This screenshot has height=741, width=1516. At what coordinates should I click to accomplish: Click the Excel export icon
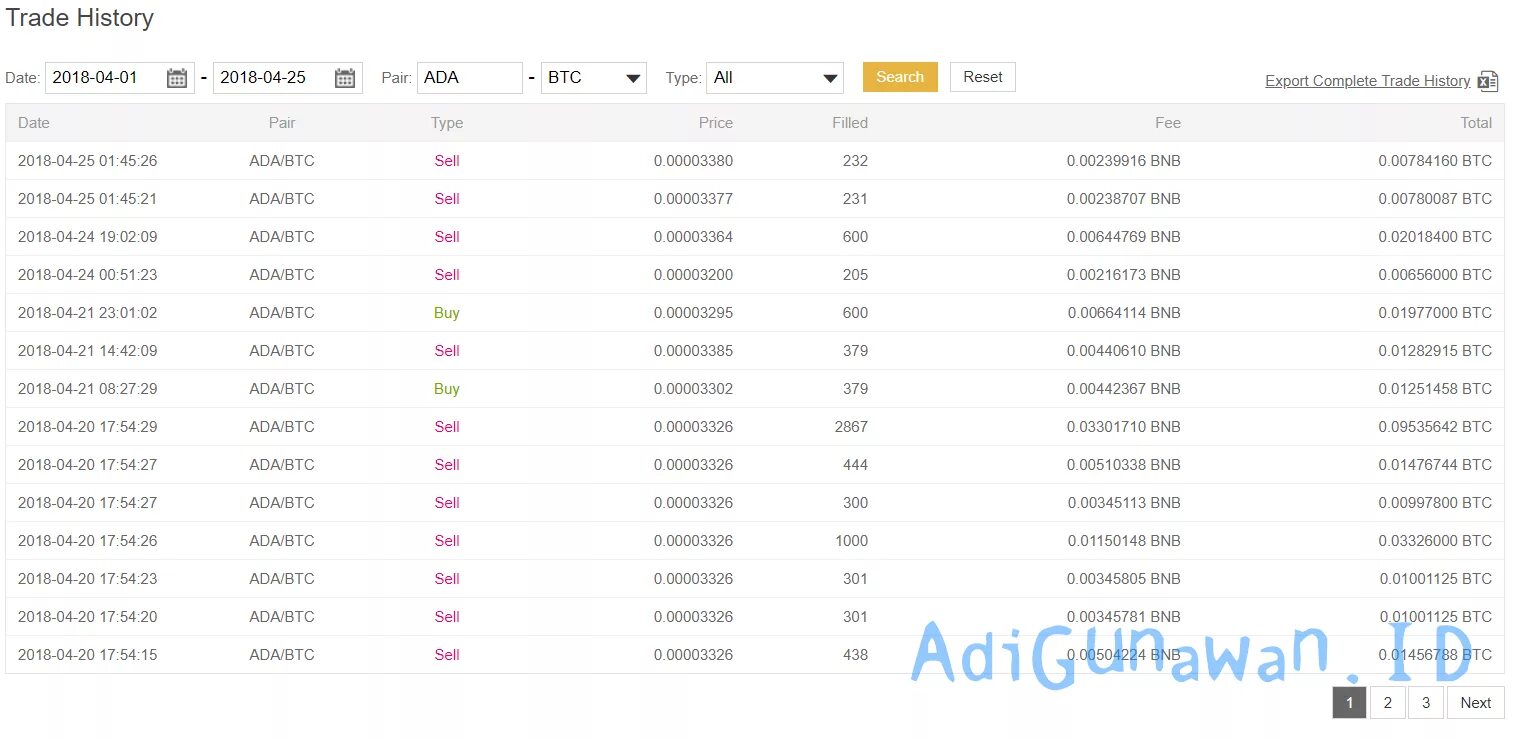pos(1488,81)
